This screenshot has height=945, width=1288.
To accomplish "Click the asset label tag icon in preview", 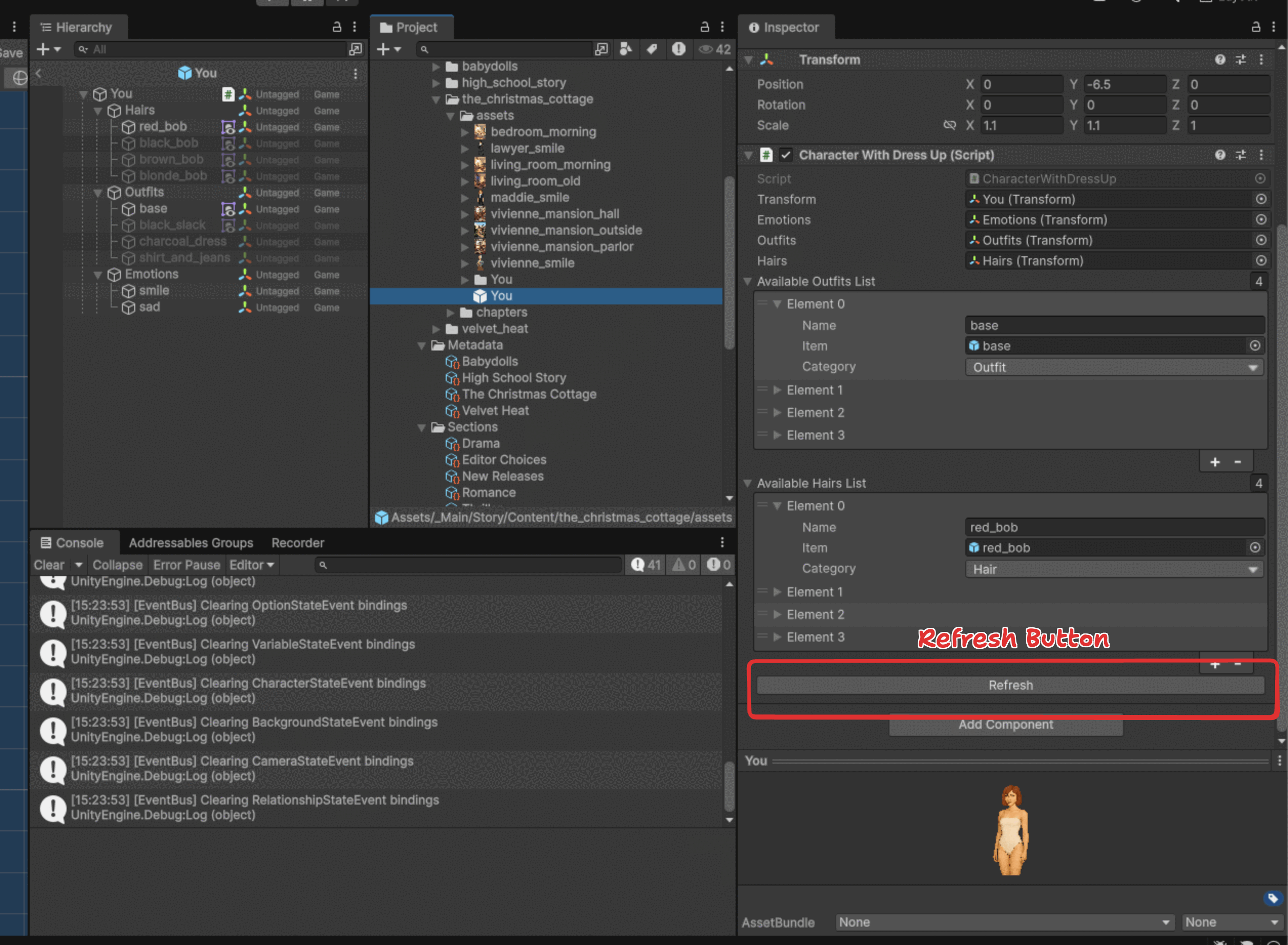I will 1273,898.
